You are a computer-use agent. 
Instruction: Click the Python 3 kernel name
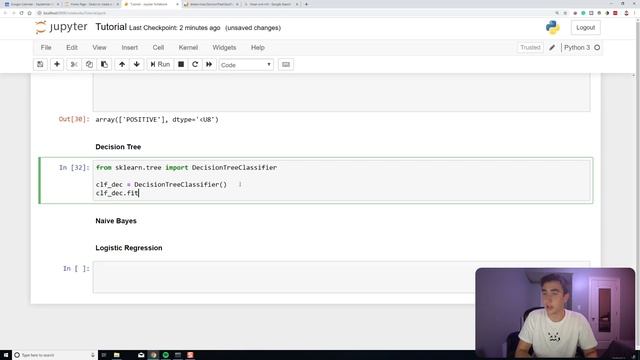(577, 48)
